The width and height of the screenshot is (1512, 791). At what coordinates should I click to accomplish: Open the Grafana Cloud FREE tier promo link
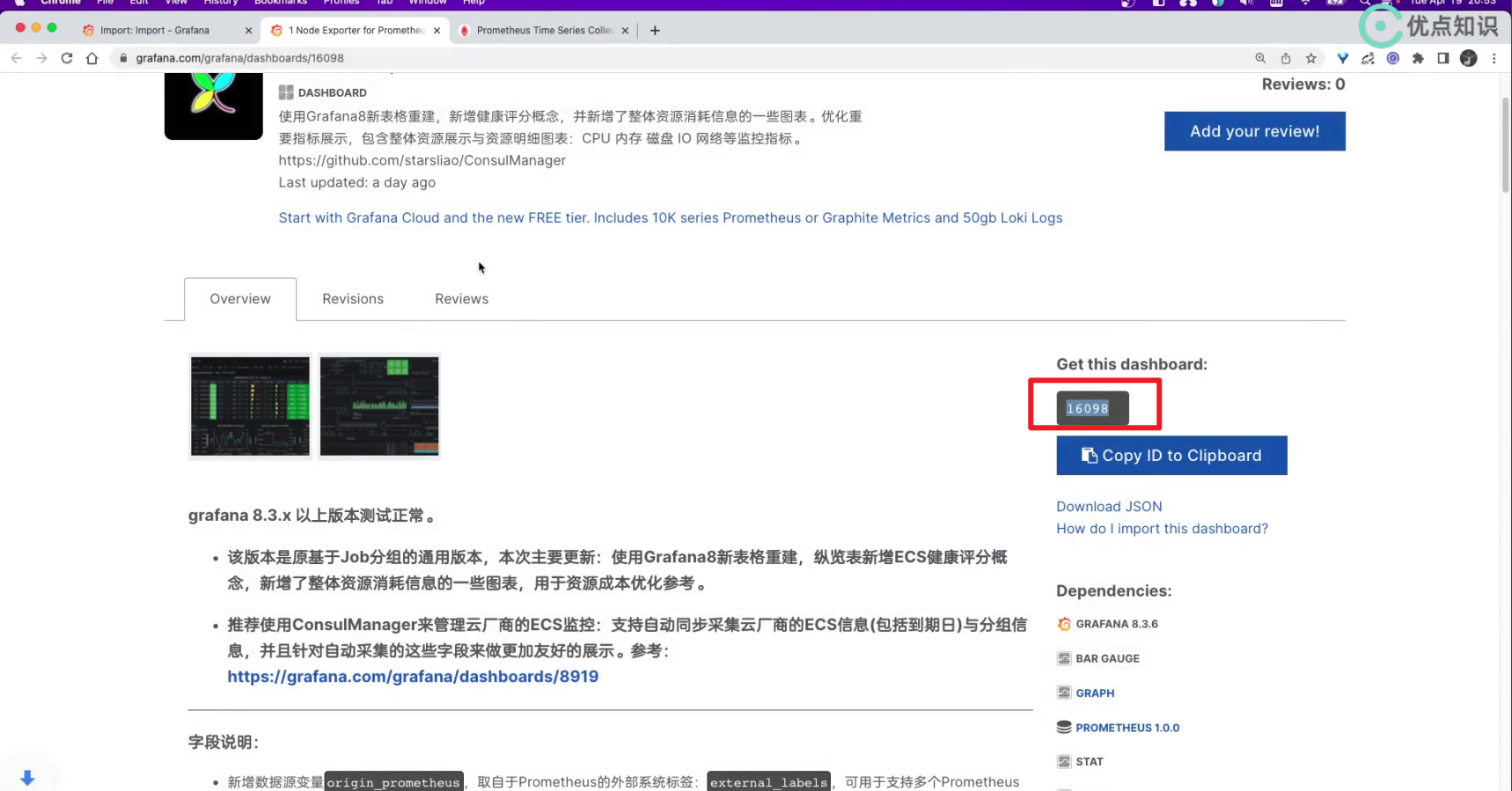671,218
